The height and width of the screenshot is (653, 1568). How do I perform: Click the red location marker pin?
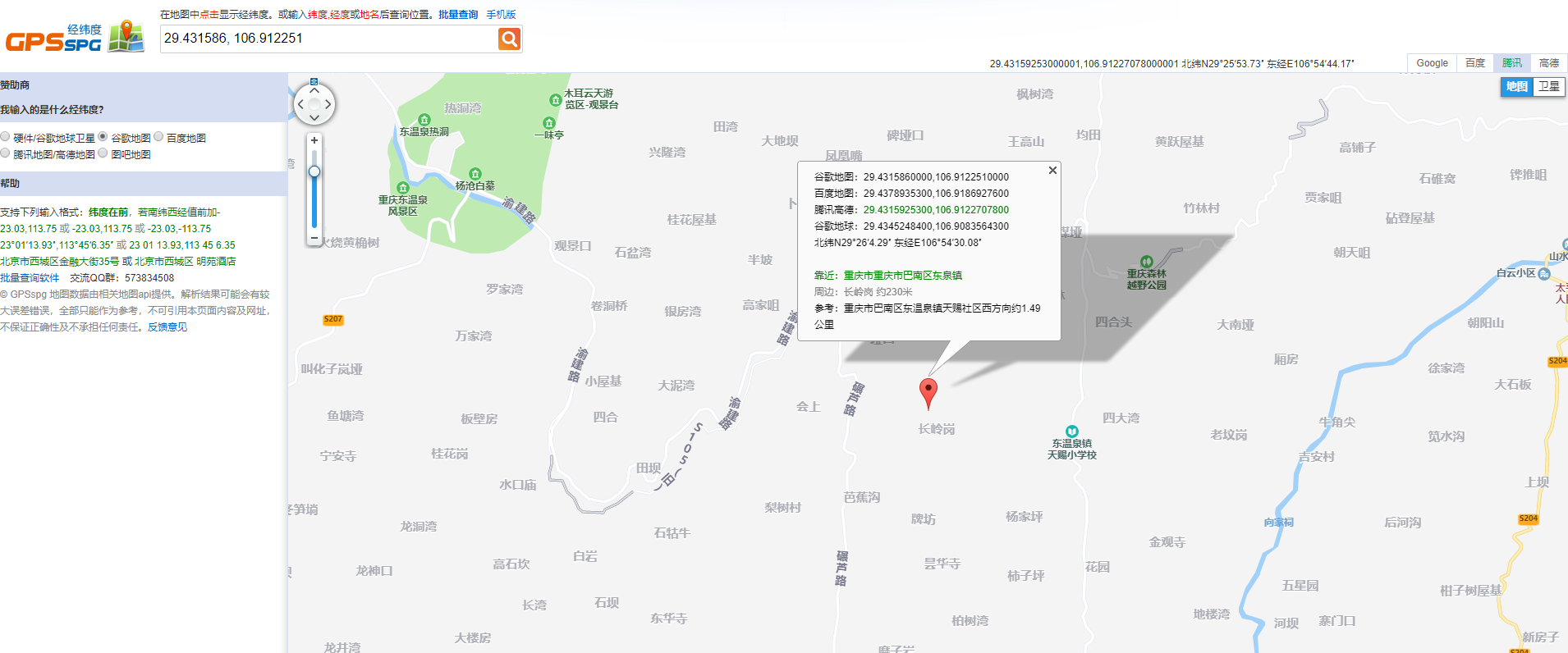coord(928,393)
